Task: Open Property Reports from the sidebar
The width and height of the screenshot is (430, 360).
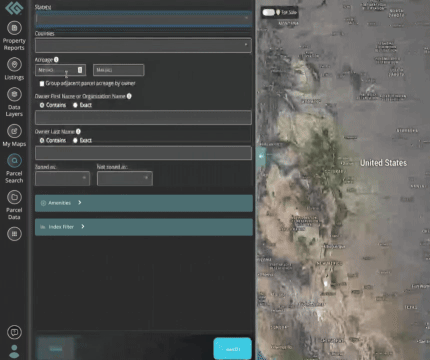Action: (14, 36)
